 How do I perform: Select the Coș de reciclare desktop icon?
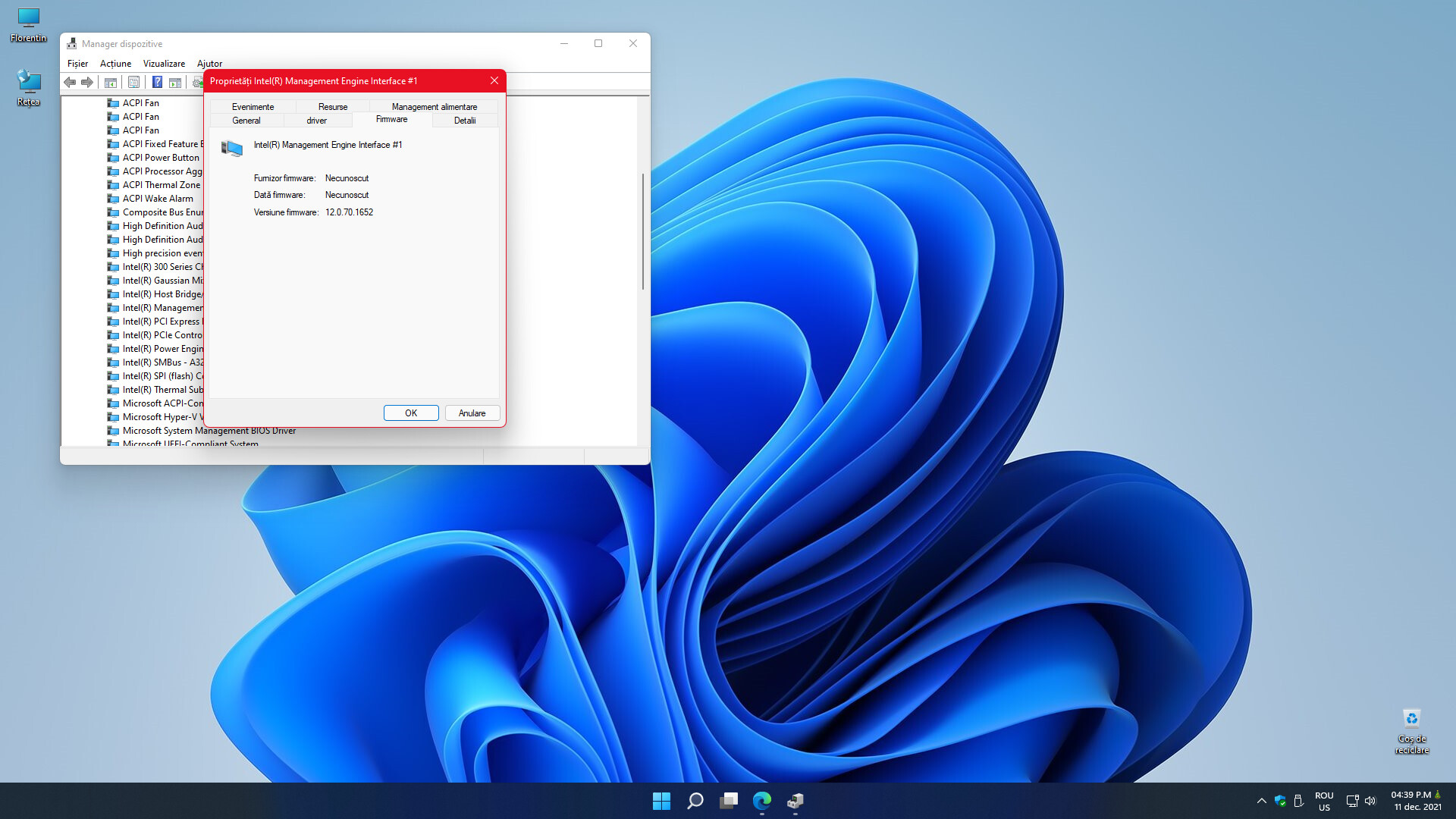[x=1412, y=731]
